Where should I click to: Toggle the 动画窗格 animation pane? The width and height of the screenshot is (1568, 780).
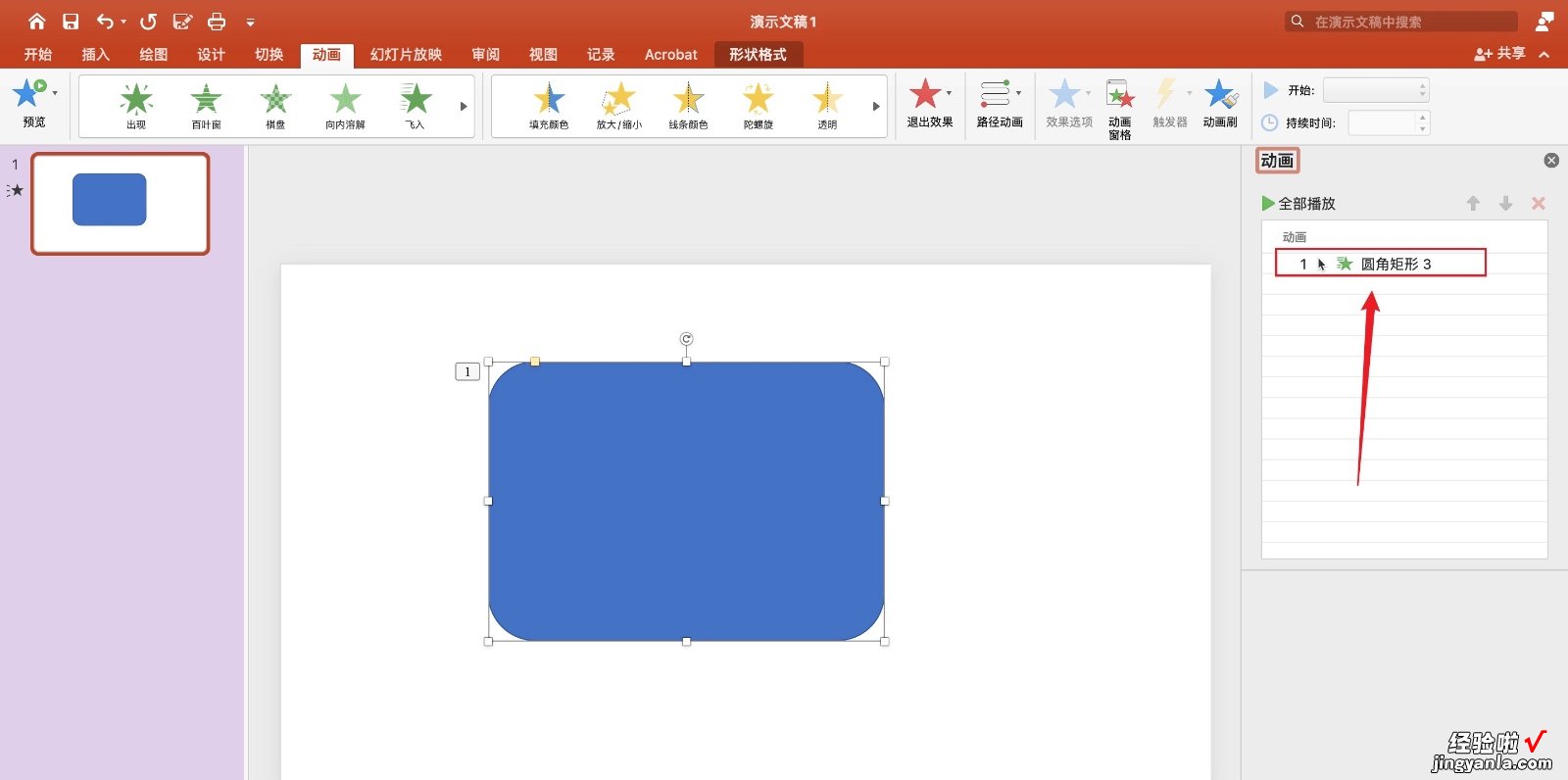(1120, 109)
